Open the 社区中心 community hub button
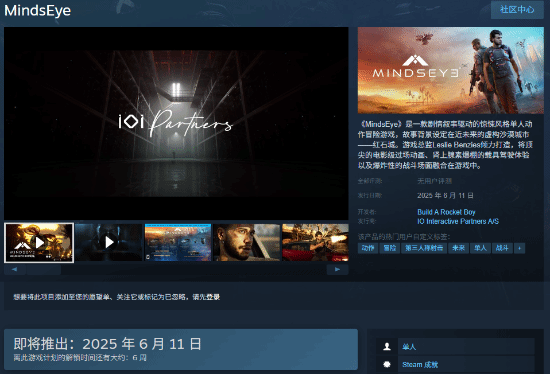 point(517,9)
